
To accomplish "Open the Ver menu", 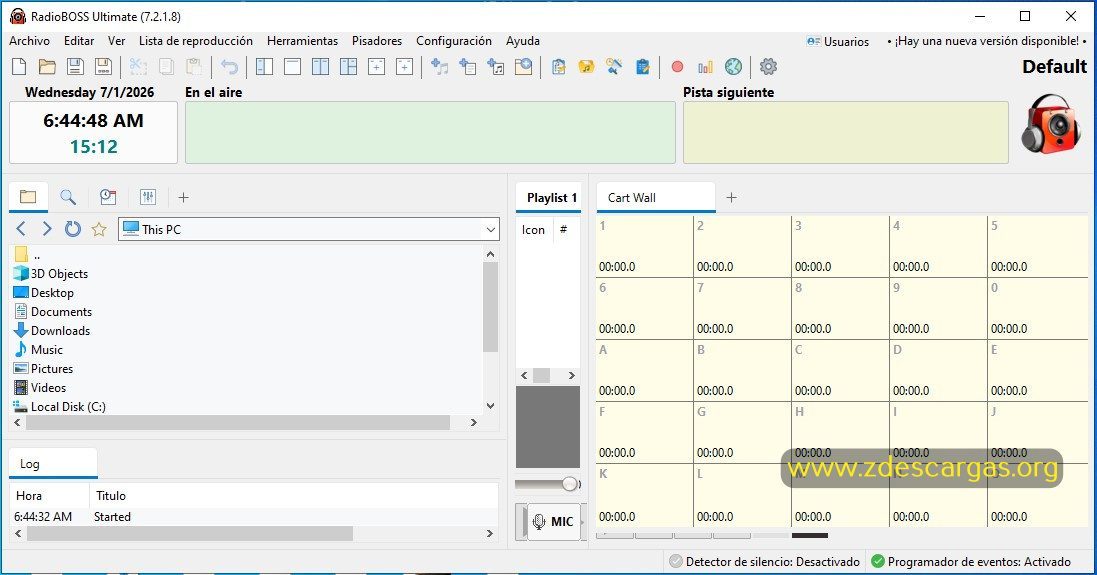I will (x=117, y=41).
